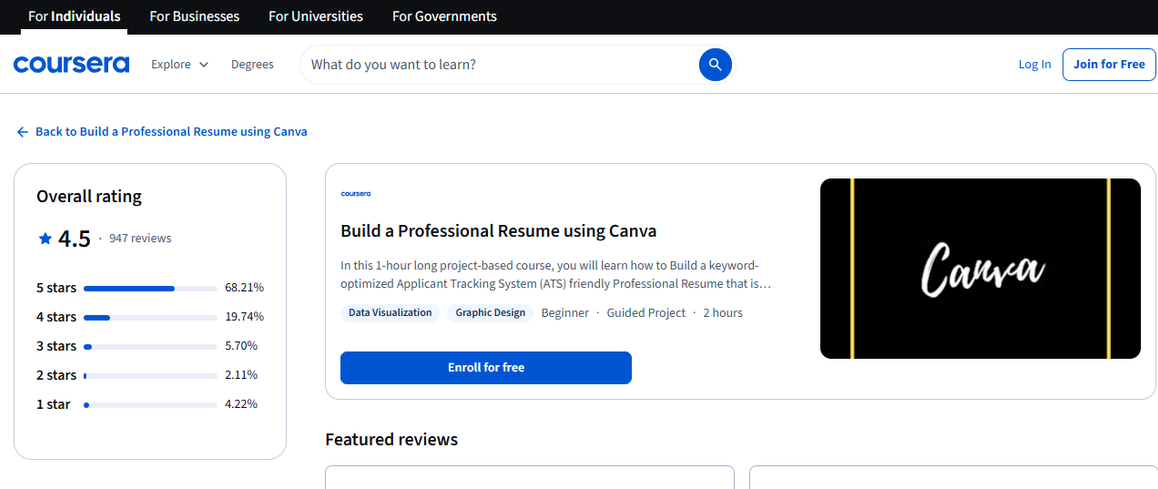The height and width of the screenshot is (489, 1158).
Task: Click the '4.5' rating number
Action: click(74, 239)
